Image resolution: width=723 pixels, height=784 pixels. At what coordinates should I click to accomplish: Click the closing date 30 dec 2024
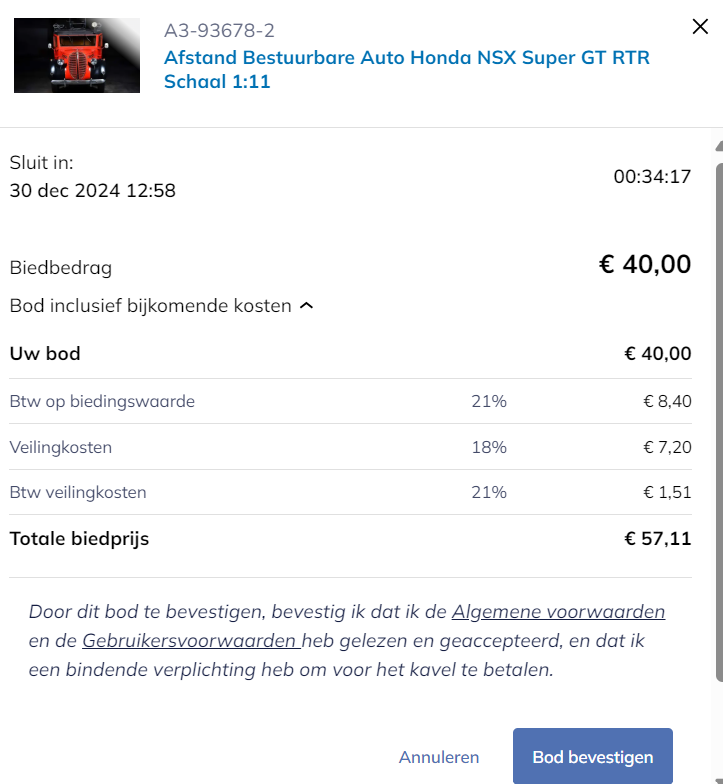click(x=64, y=190)
